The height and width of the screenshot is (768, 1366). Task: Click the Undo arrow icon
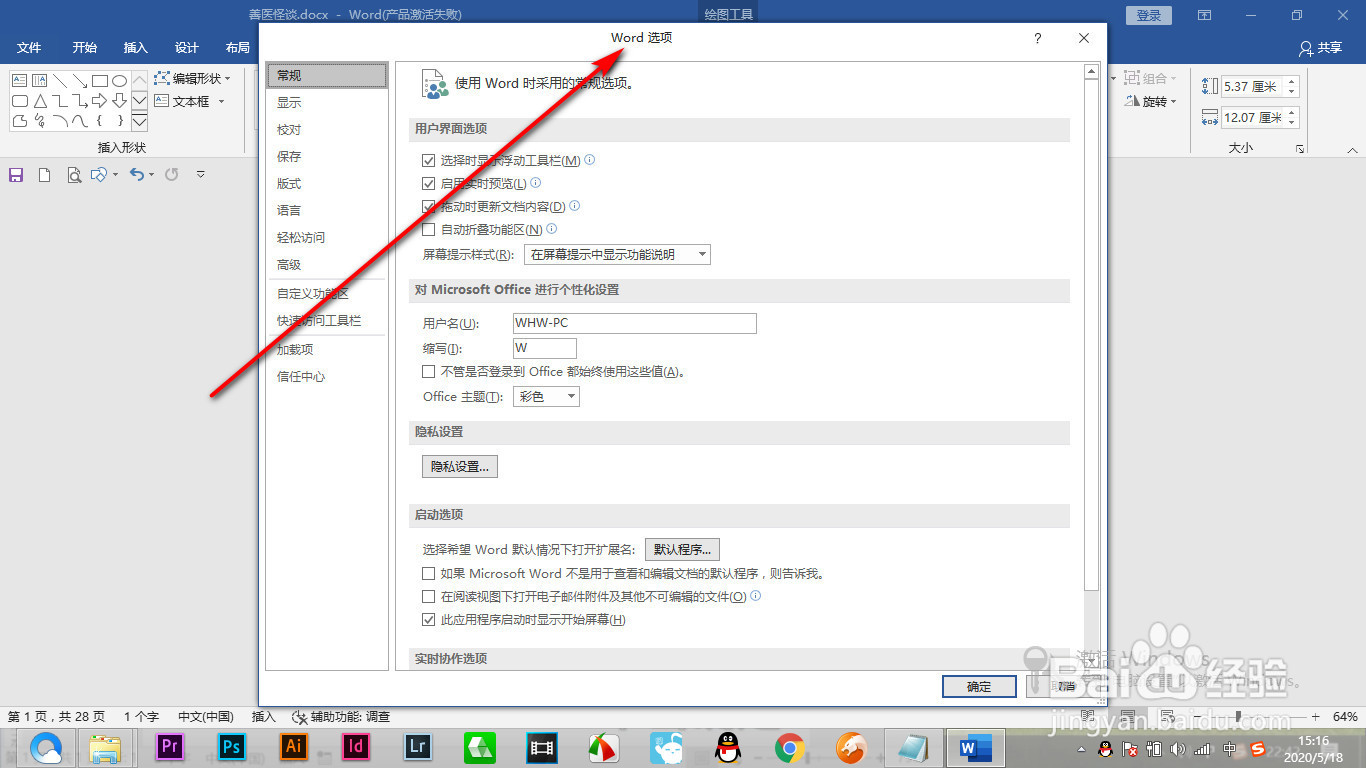click(137, 174)
